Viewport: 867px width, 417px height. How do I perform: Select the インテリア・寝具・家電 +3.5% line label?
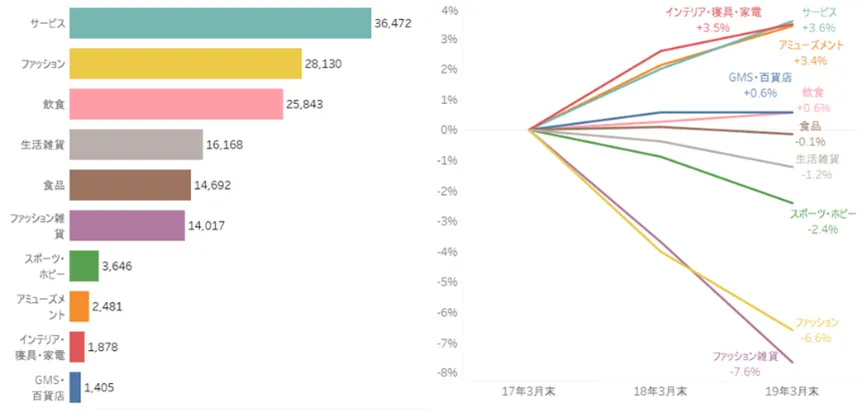coord(713,20)
